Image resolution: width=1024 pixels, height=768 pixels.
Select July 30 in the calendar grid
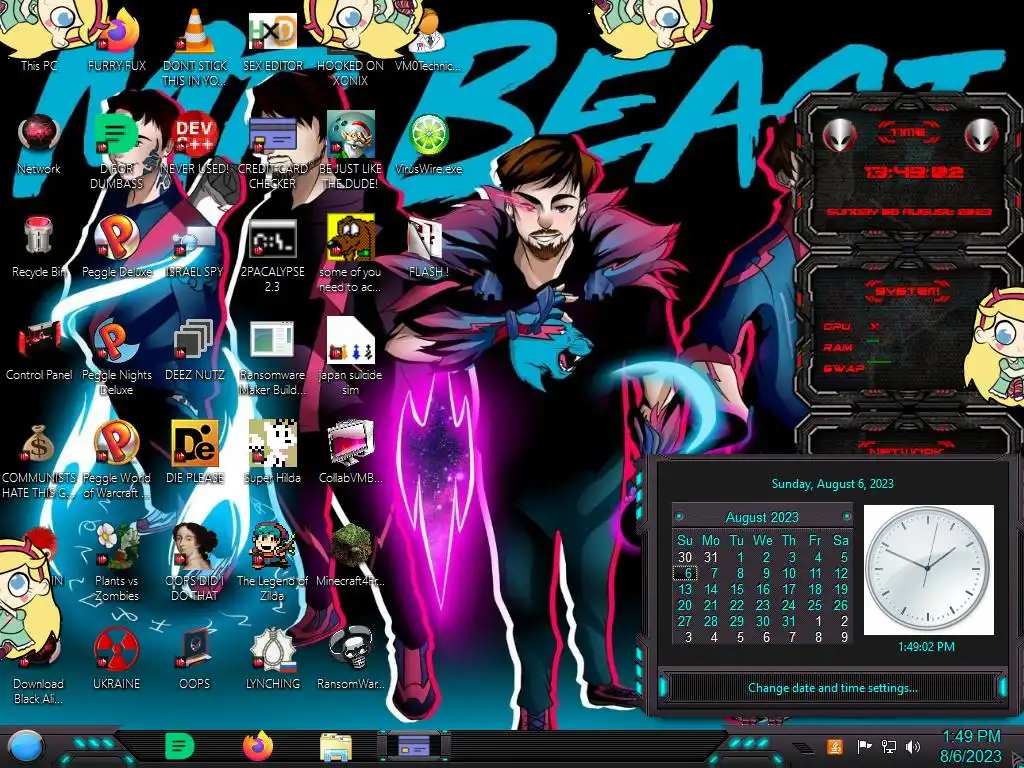pos(685,558)
